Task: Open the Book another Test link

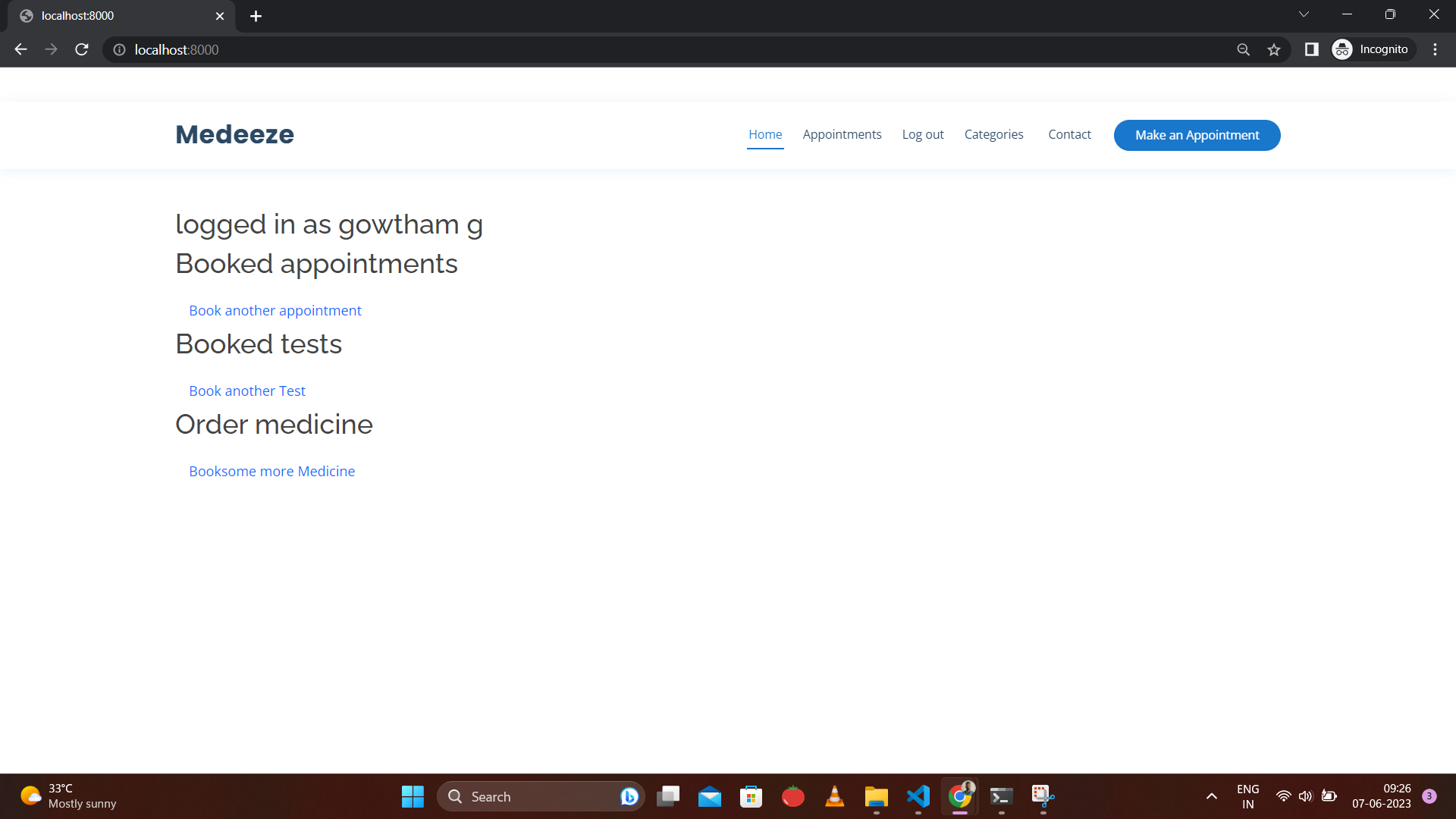Action: [x=247, y=391]
